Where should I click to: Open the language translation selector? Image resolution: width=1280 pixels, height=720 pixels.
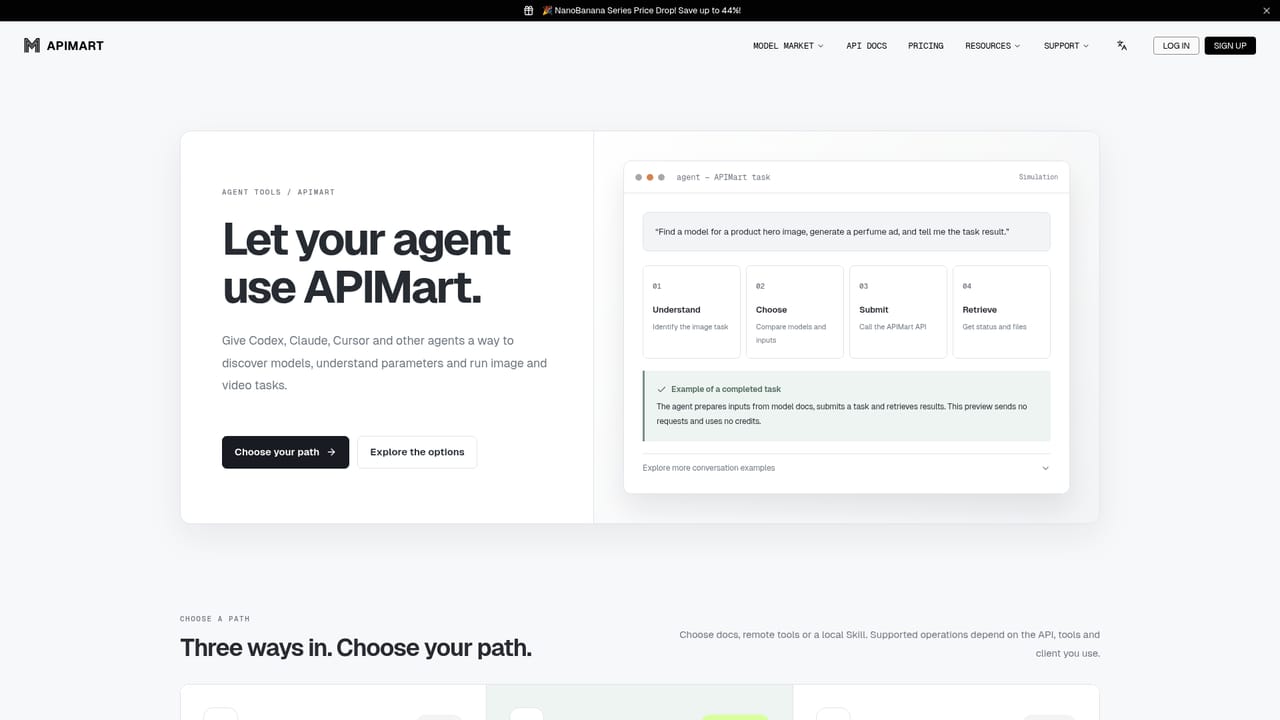coord(1122,46)
